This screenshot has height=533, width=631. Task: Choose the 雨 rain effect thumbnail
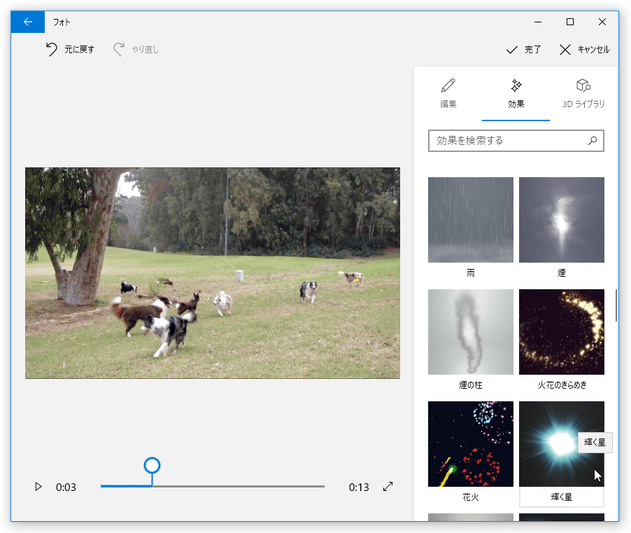coord(470,220)
